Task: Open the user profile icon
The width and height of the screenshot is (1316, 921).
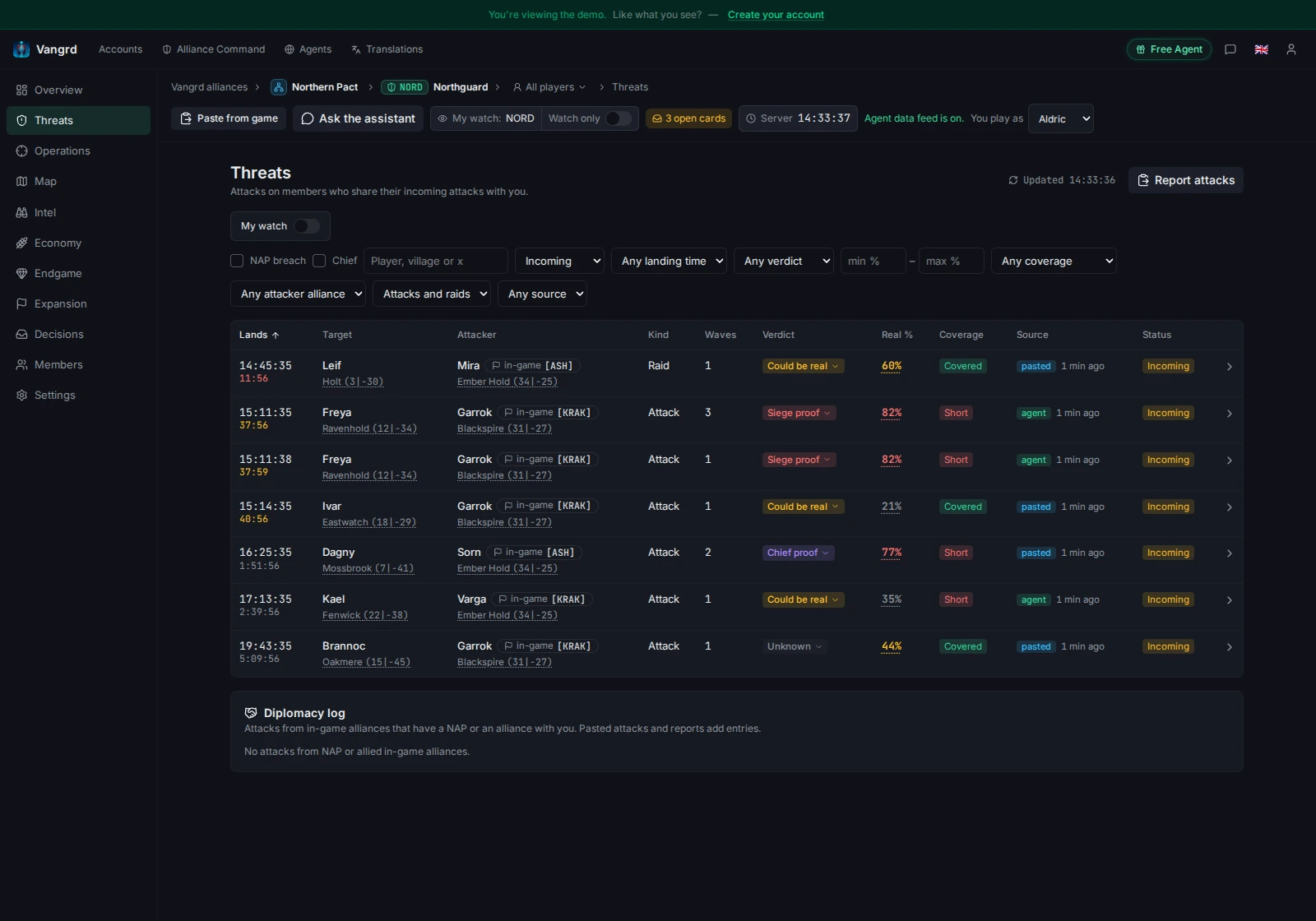Action: [x=1291, y=49]
